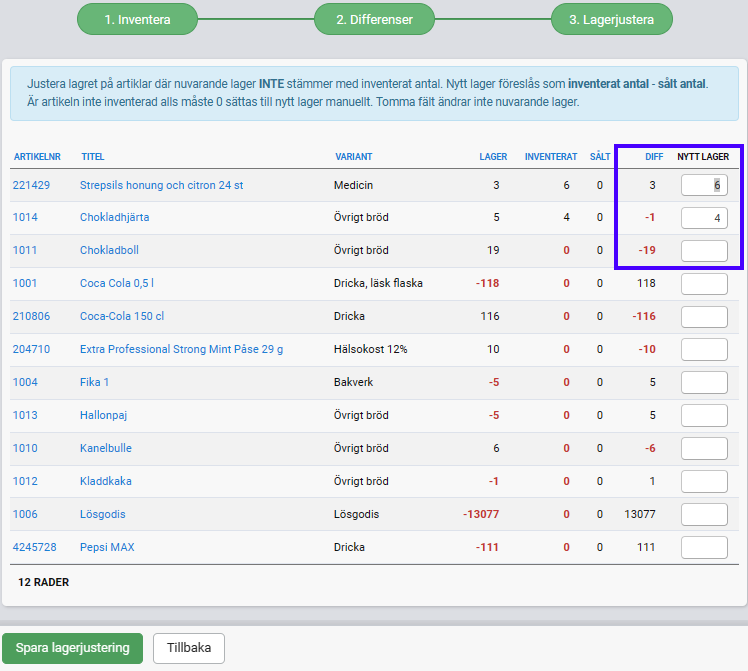
Task: Select Nytt lager field for Pepsi MAX
Action: pos(704,548)
